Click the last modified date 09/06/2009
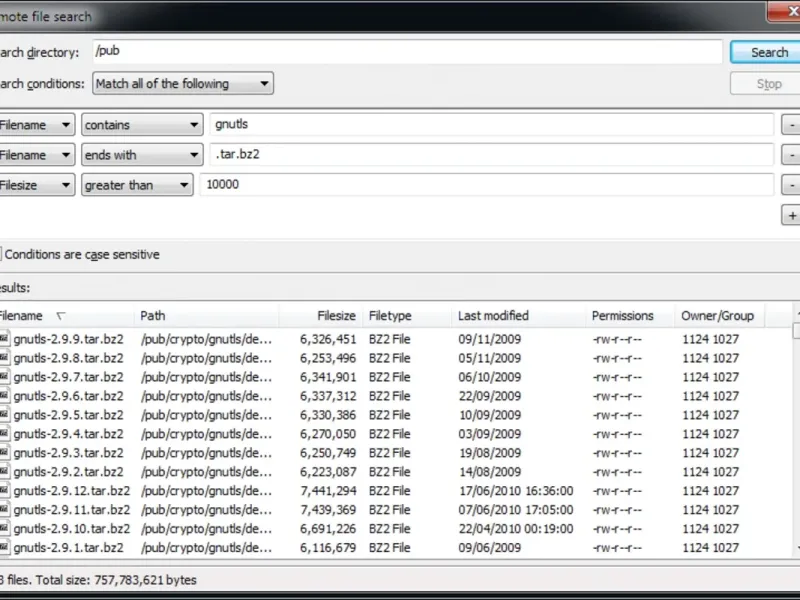The width and height of the screenshot is (800, 600). [x=489, y=547]
